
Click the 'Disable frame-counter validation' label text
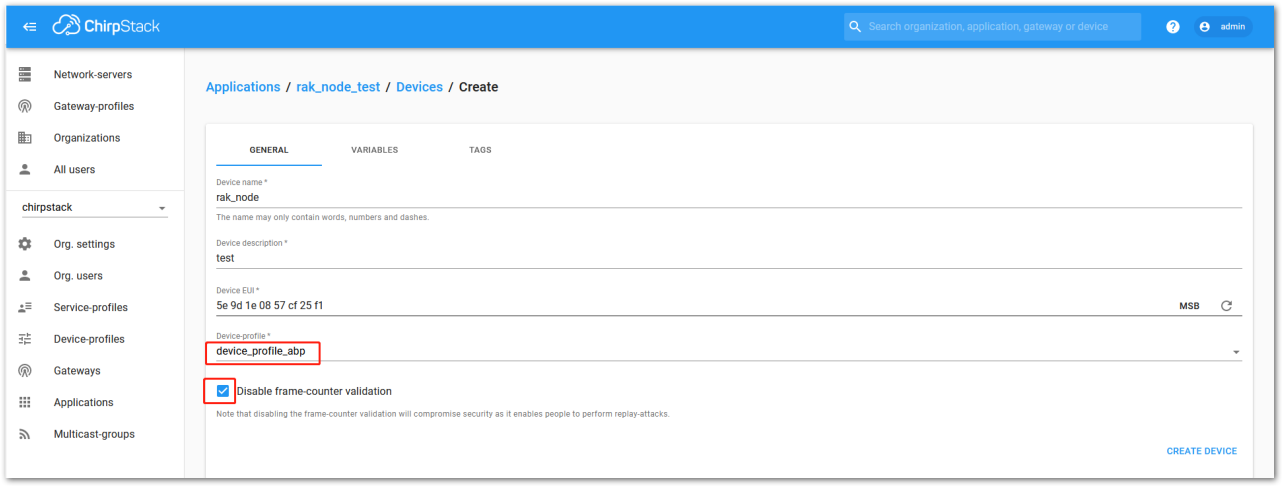pos(314,391)
